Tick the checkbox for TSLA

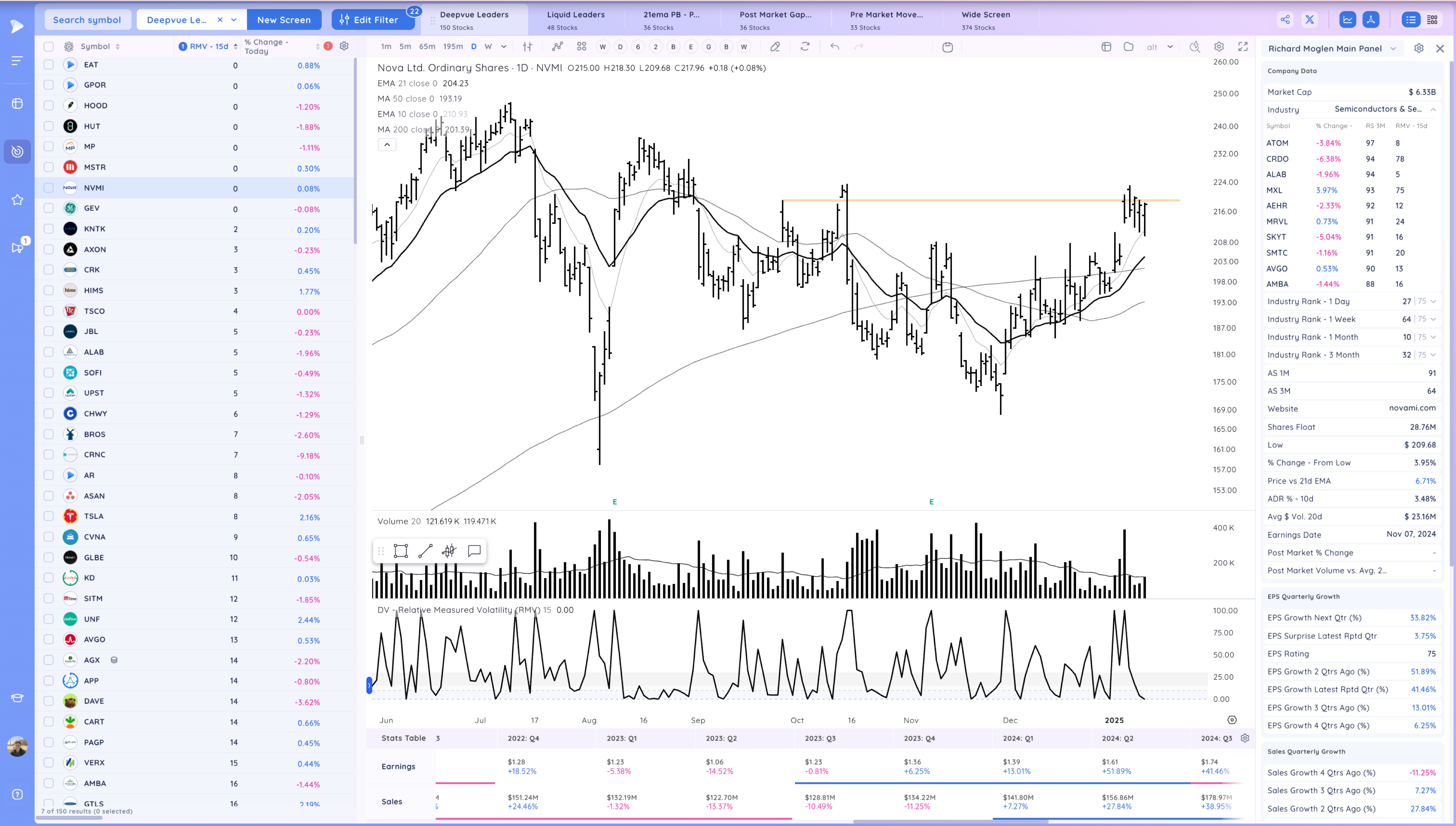[49, 516]
